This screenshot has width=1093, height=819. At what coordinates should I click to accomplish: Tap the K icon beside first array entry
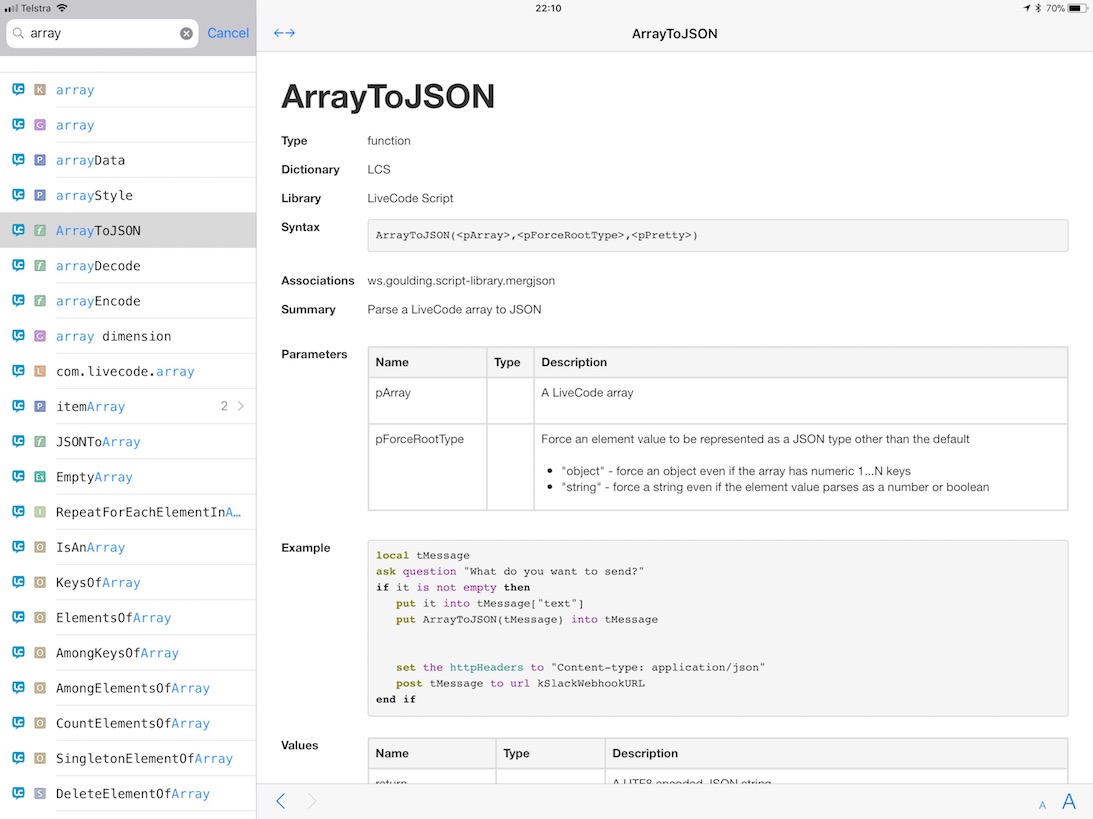[x=40, y=90]
